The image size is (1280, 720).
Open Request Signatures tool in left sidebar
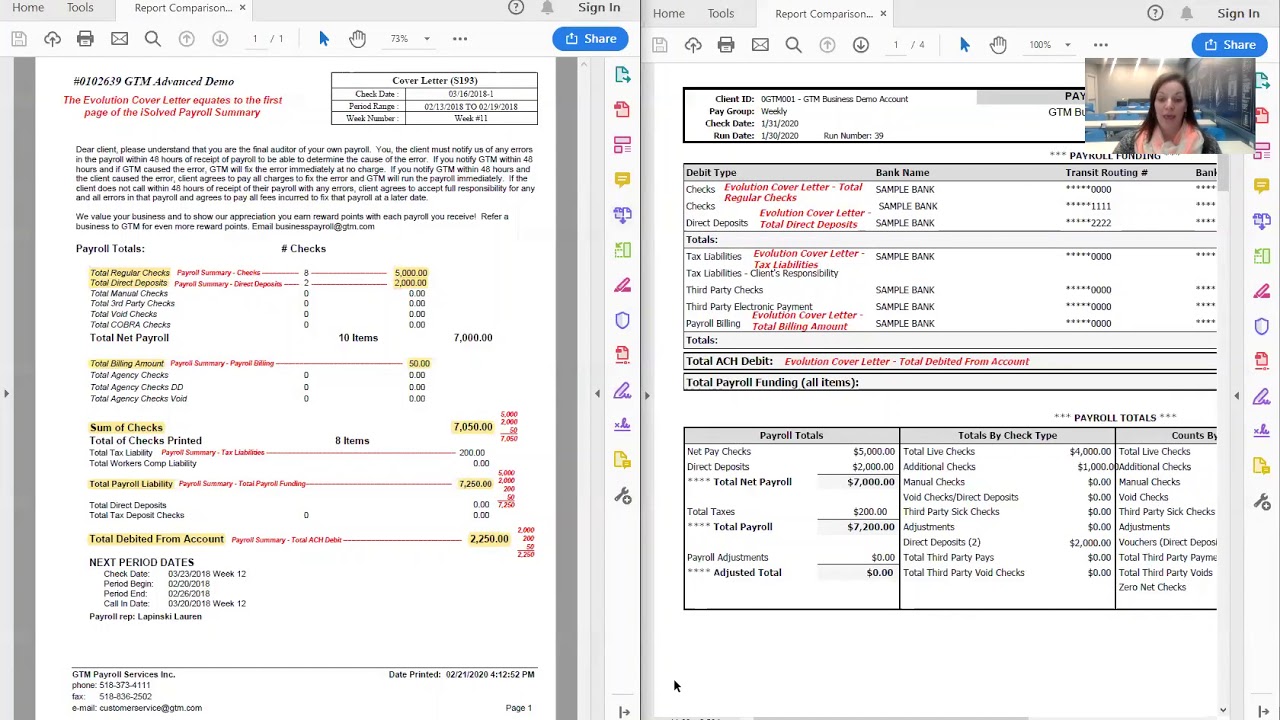[622, 425]
